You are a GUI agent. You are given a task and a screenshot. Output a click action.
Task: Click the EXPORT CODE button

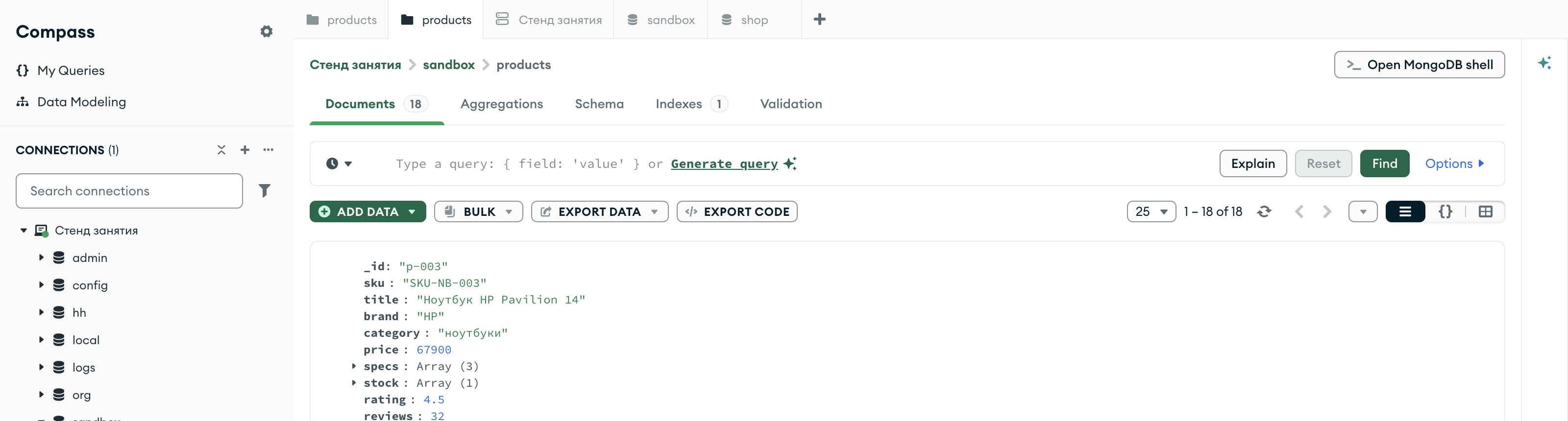click(737, 211)
